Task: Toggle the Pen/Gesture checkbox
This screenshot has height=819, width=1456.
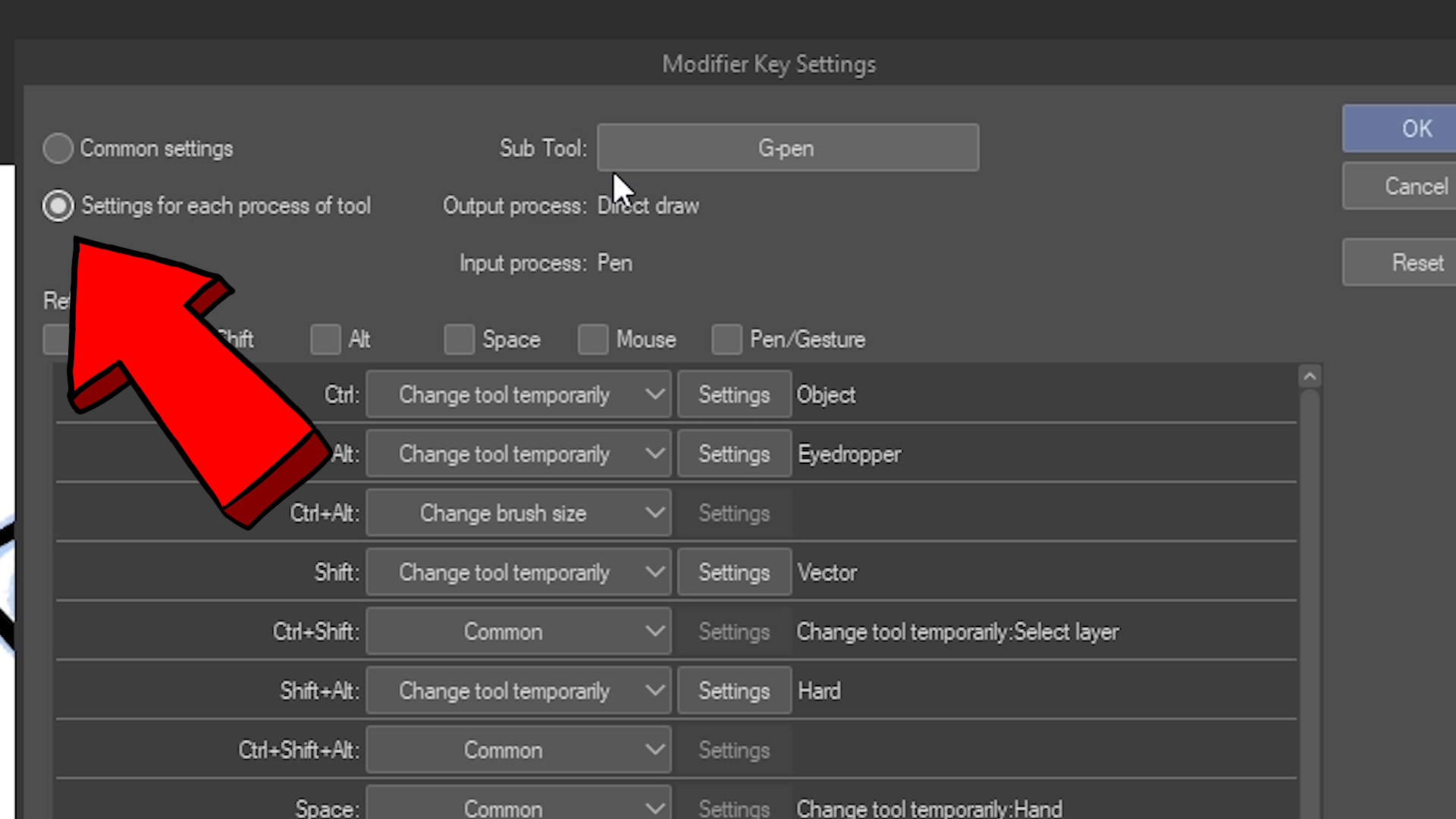Action: click(x=726, y=339)
